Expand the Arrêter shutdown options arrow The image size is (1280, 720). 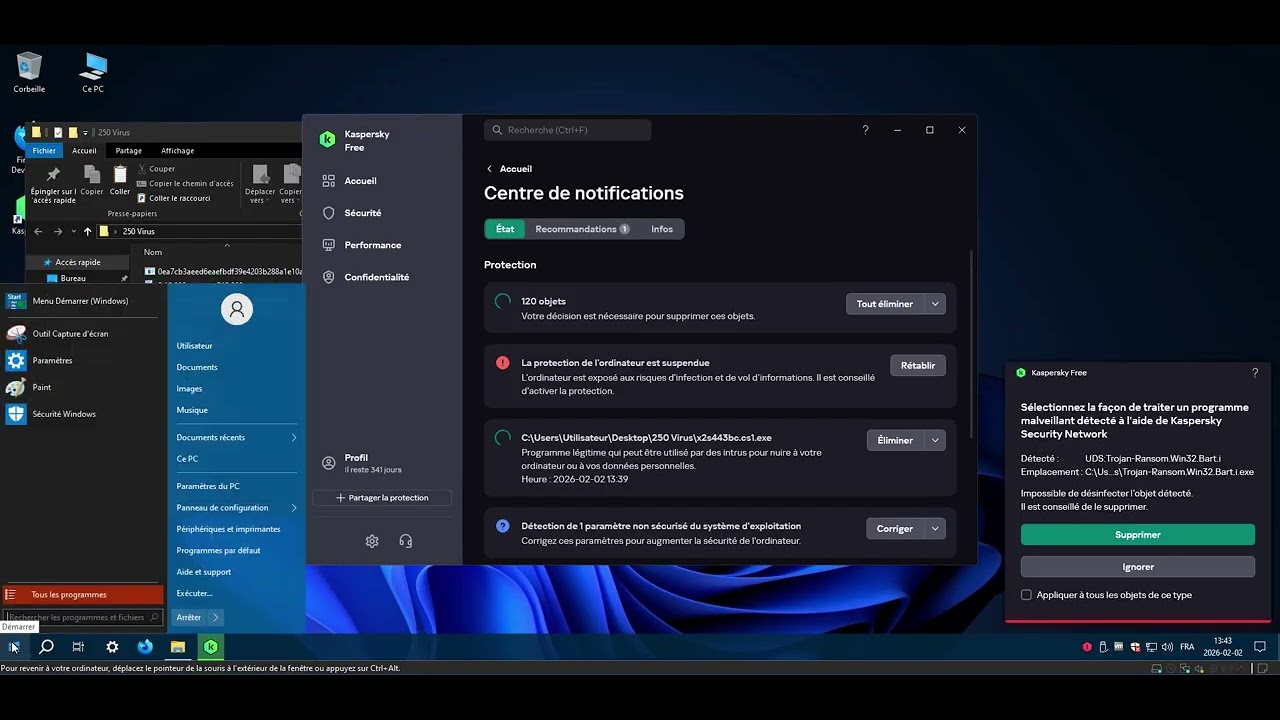pyautogui.click(x=215, y=618)
